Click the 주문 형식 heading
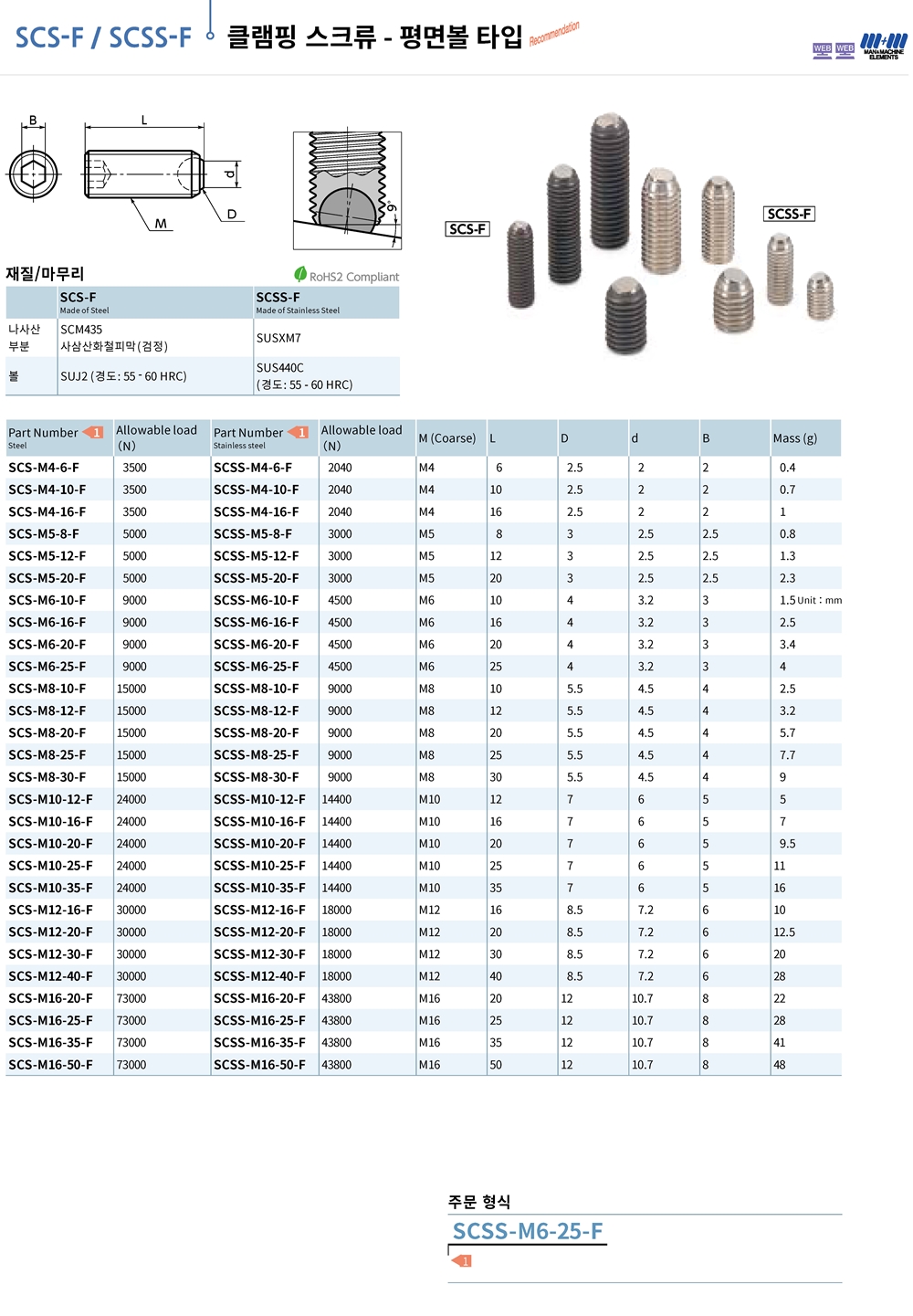913x1316 pixels. 479,1202
